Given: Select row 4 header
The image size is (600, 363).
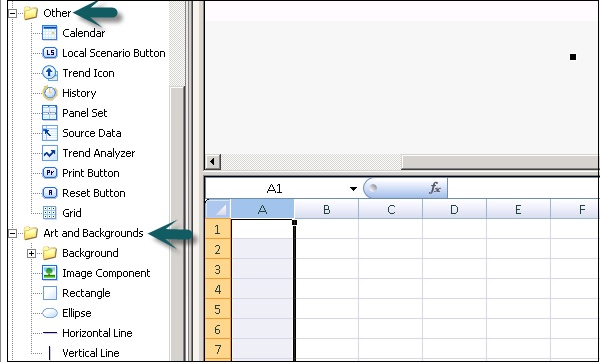Looking at the screenshot, I should pyautogui.click(x=218, y=289).
